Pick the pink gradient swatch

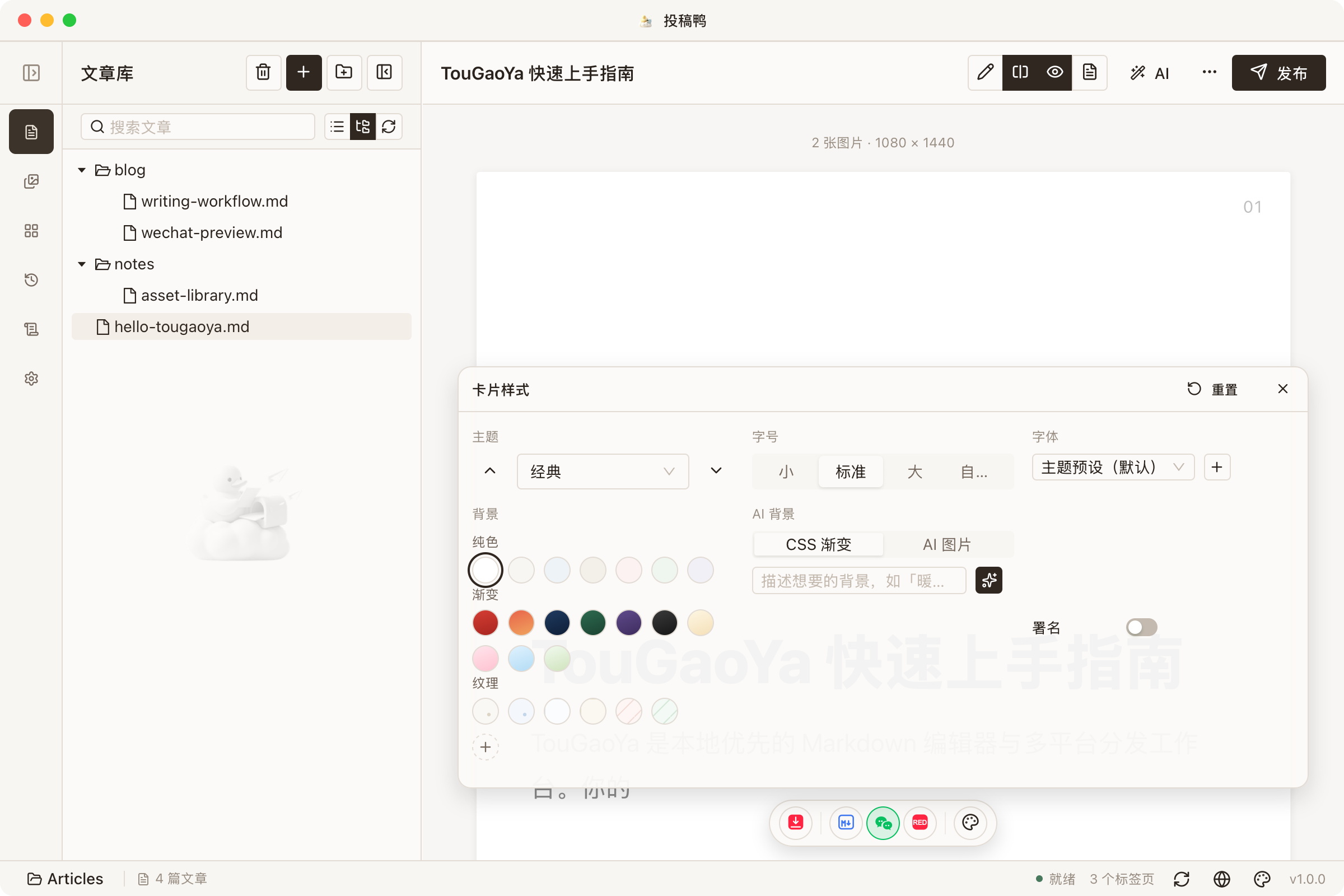tap(485, 659)
